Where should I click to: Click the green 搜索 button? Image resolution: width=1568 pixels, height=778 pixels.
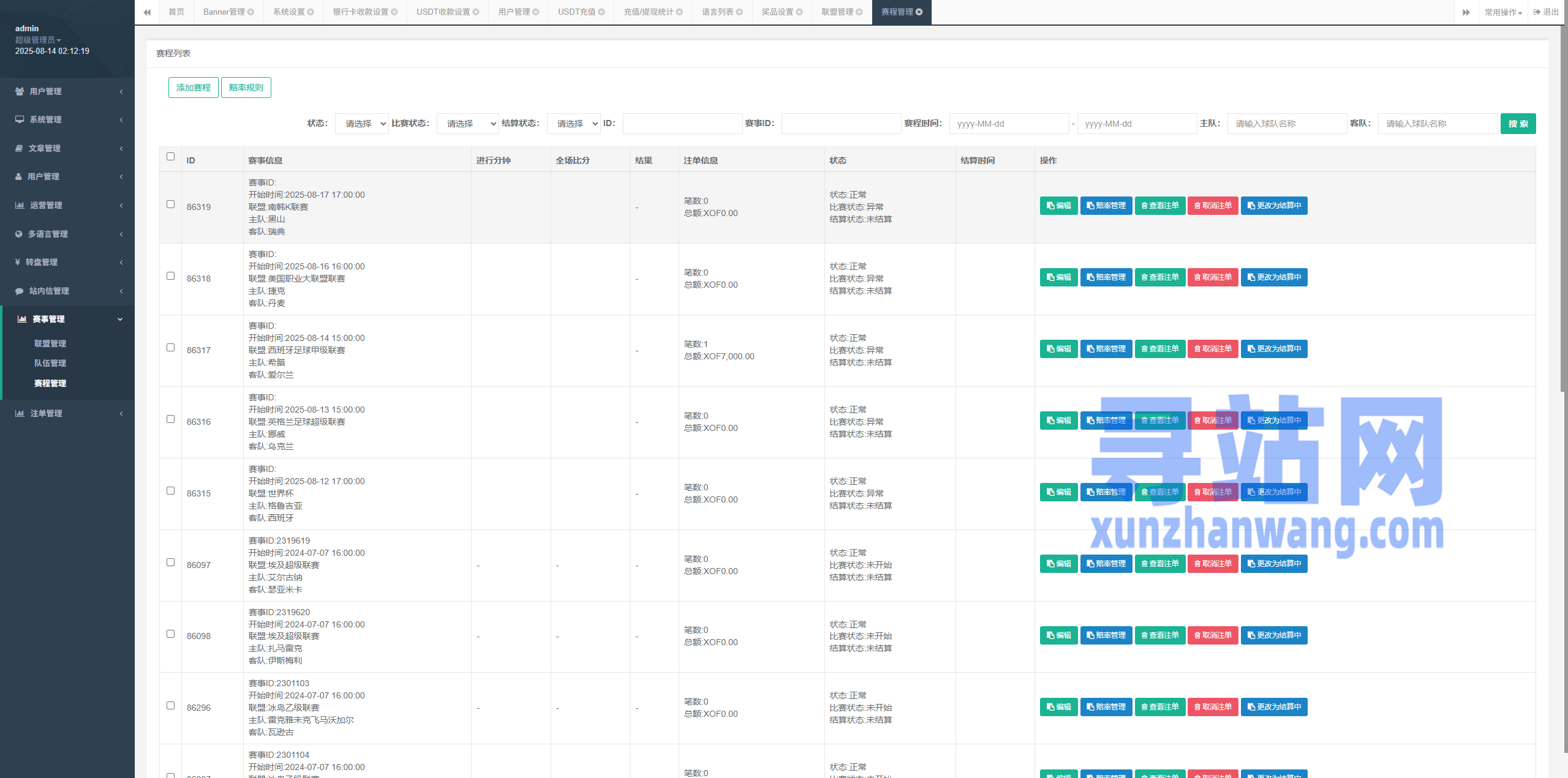point(1518,124)
